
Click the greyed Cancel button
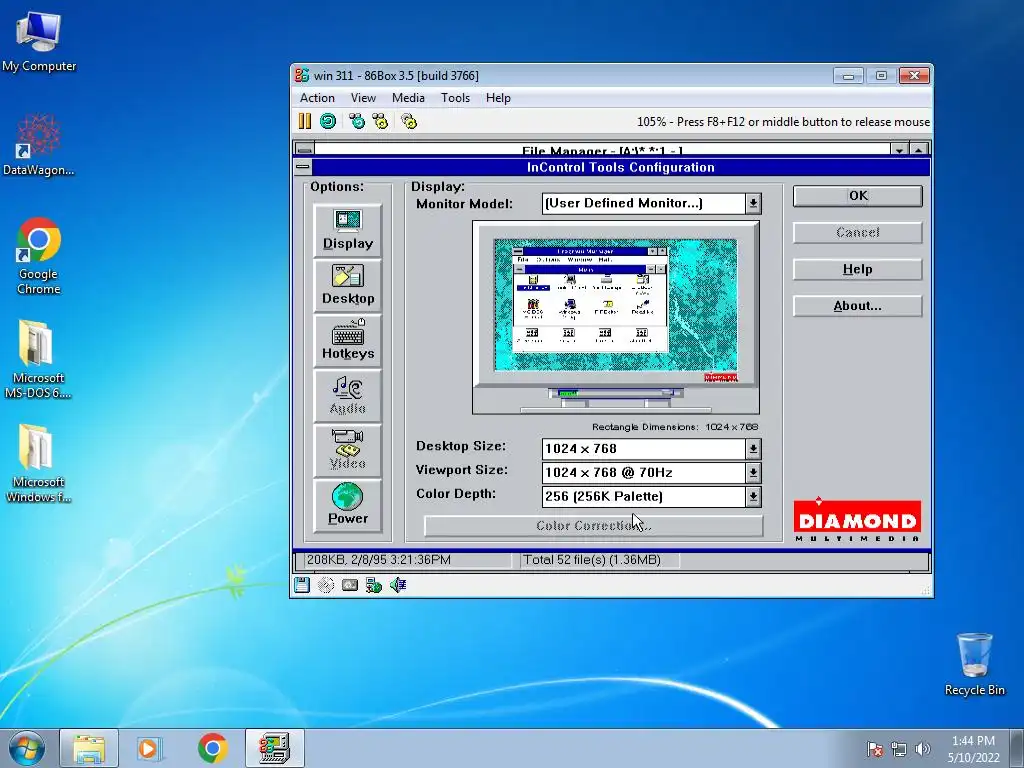coord(857,232)
